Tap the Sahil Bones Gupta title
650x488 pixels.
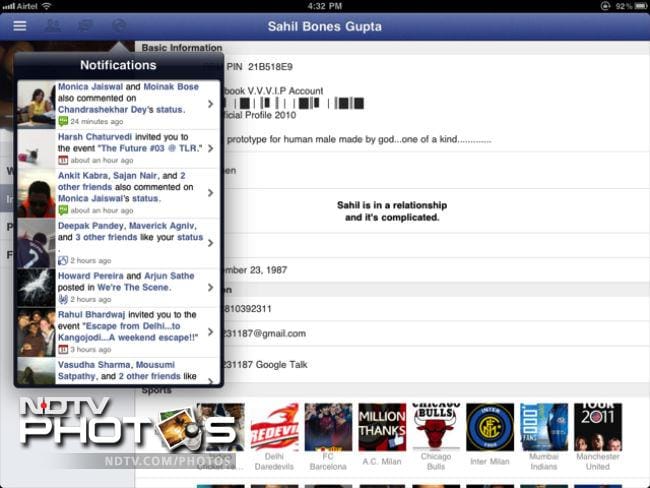click(325, 26)
